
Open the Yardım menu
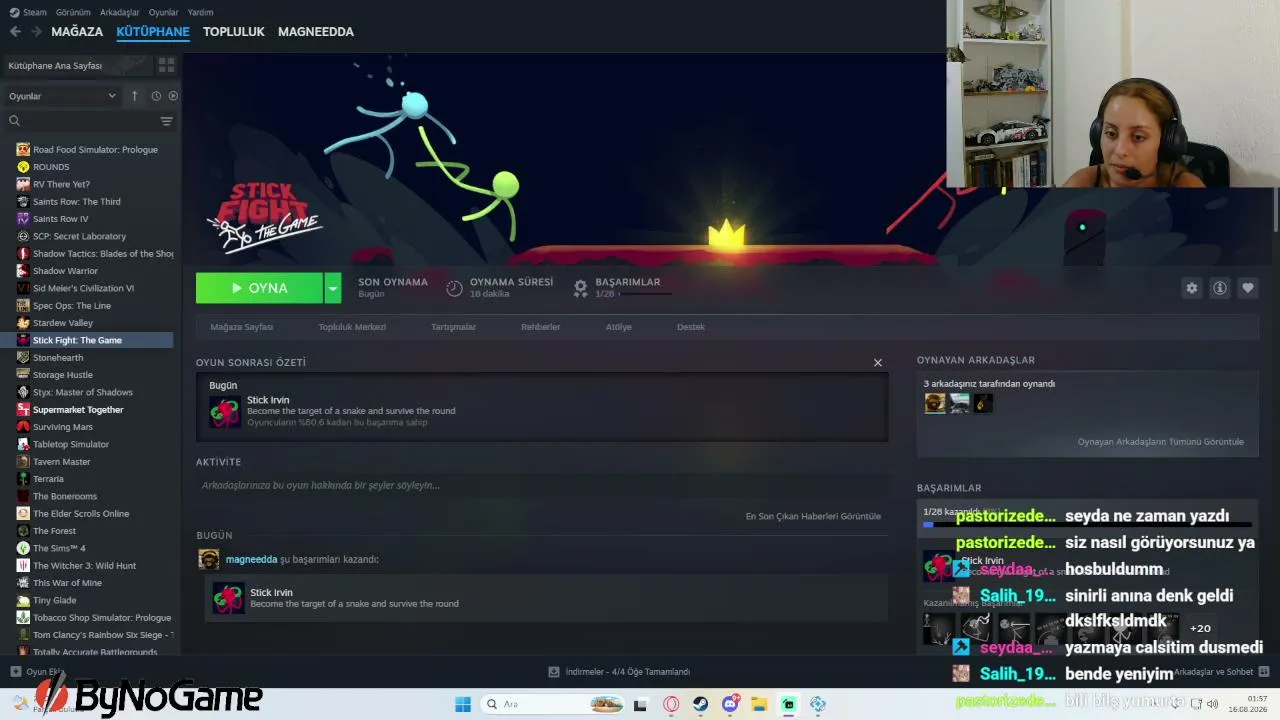tap(201, 12)
